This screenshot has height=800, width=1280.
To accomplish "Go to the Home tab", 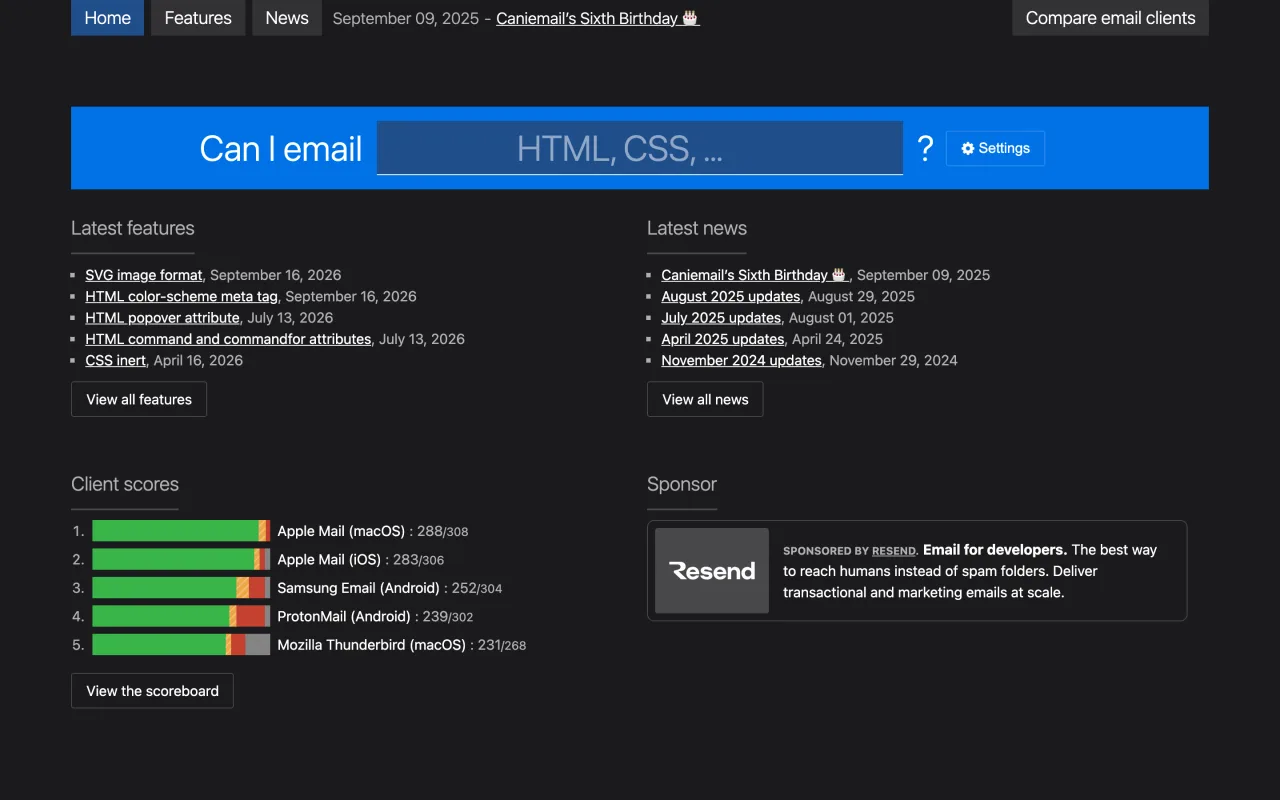I will pyautogui.click(x=107, y=18).
